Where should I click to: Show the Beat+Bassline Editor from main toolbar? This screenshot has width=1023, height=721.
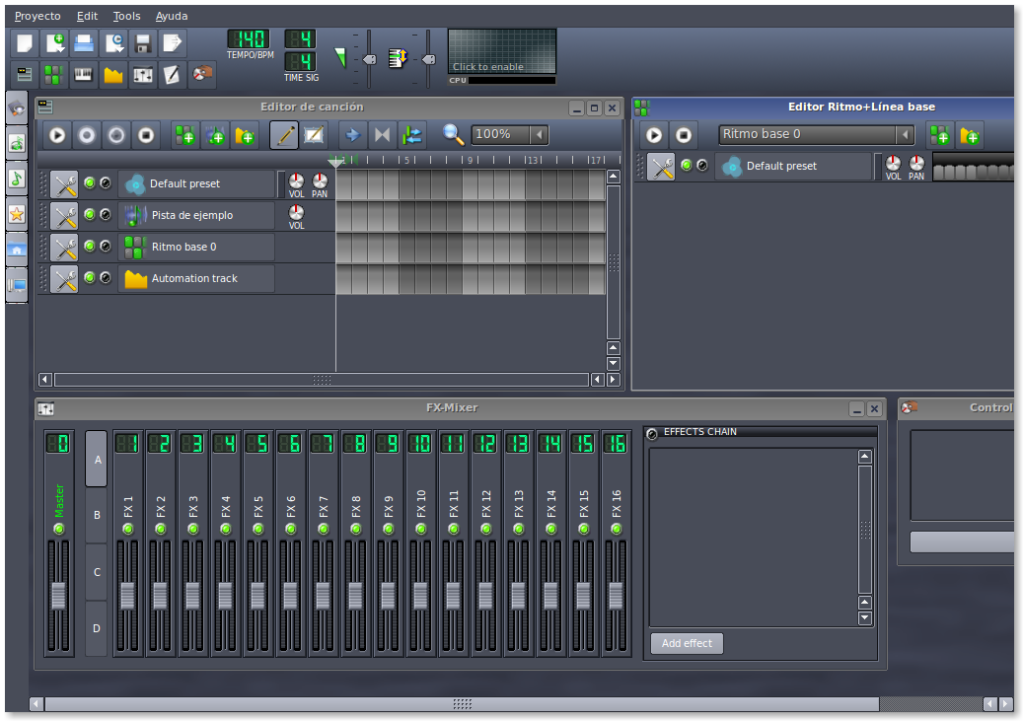pyautogui.click(x=54, y=74)
